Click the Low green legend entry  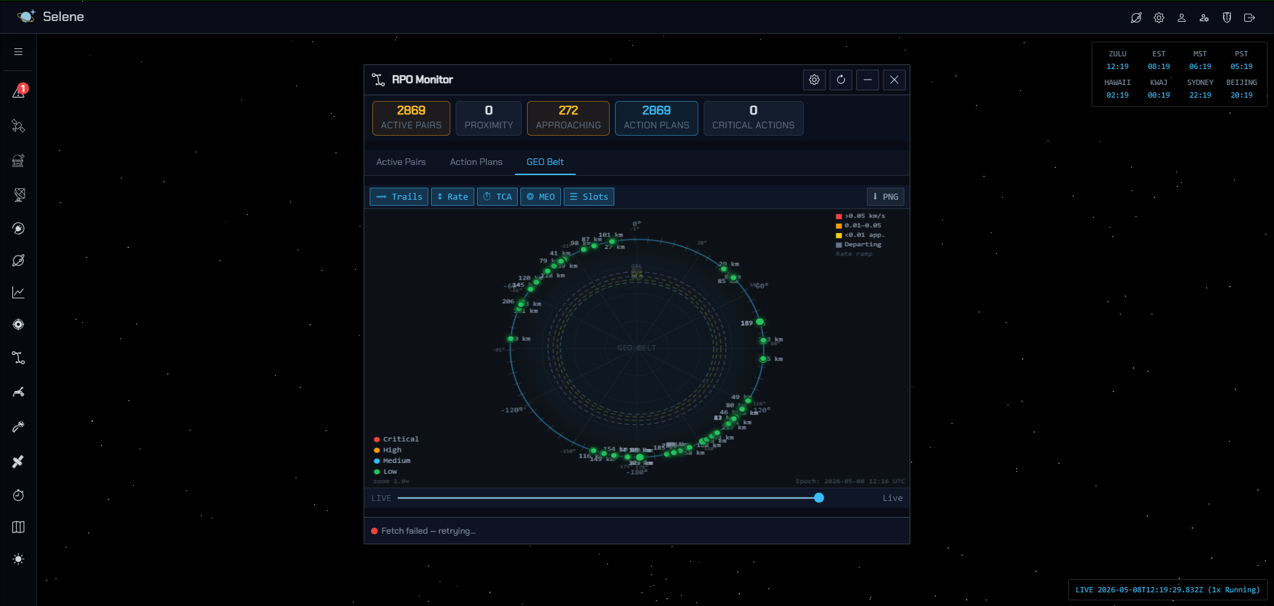coord(385,471)
